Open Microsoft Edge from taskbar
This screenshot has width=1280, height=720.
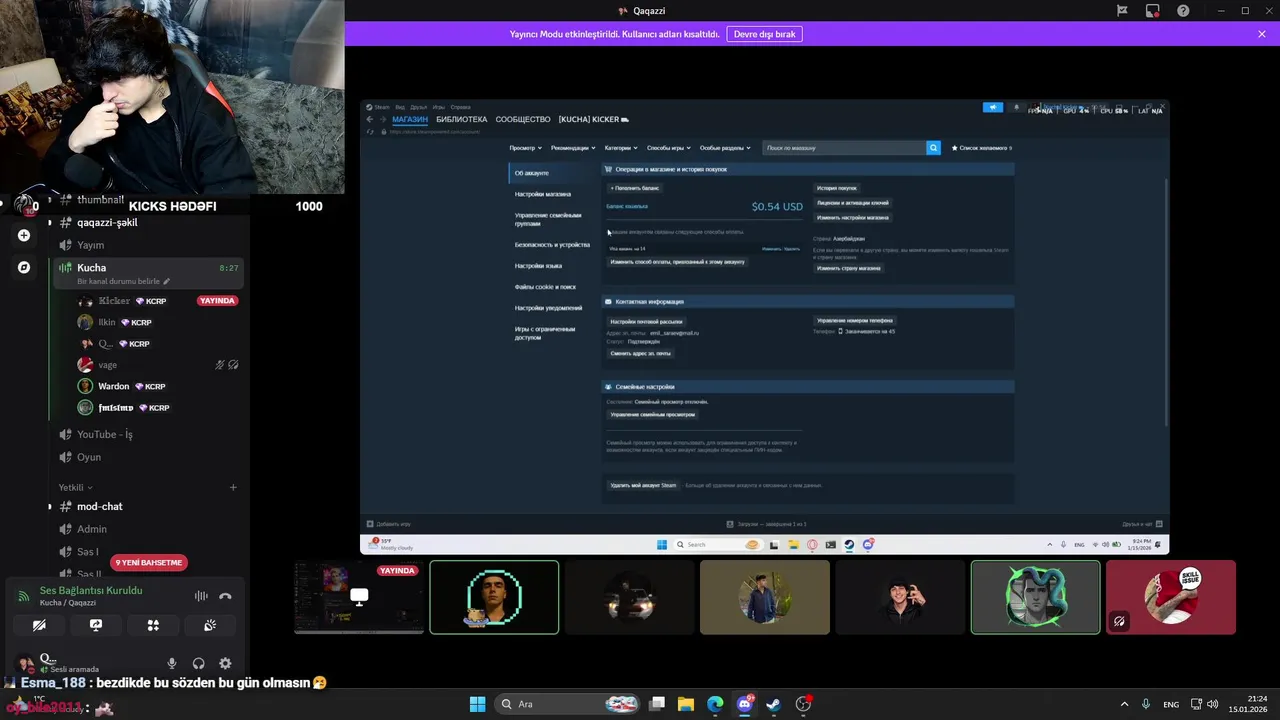click(x=715, y=704)
